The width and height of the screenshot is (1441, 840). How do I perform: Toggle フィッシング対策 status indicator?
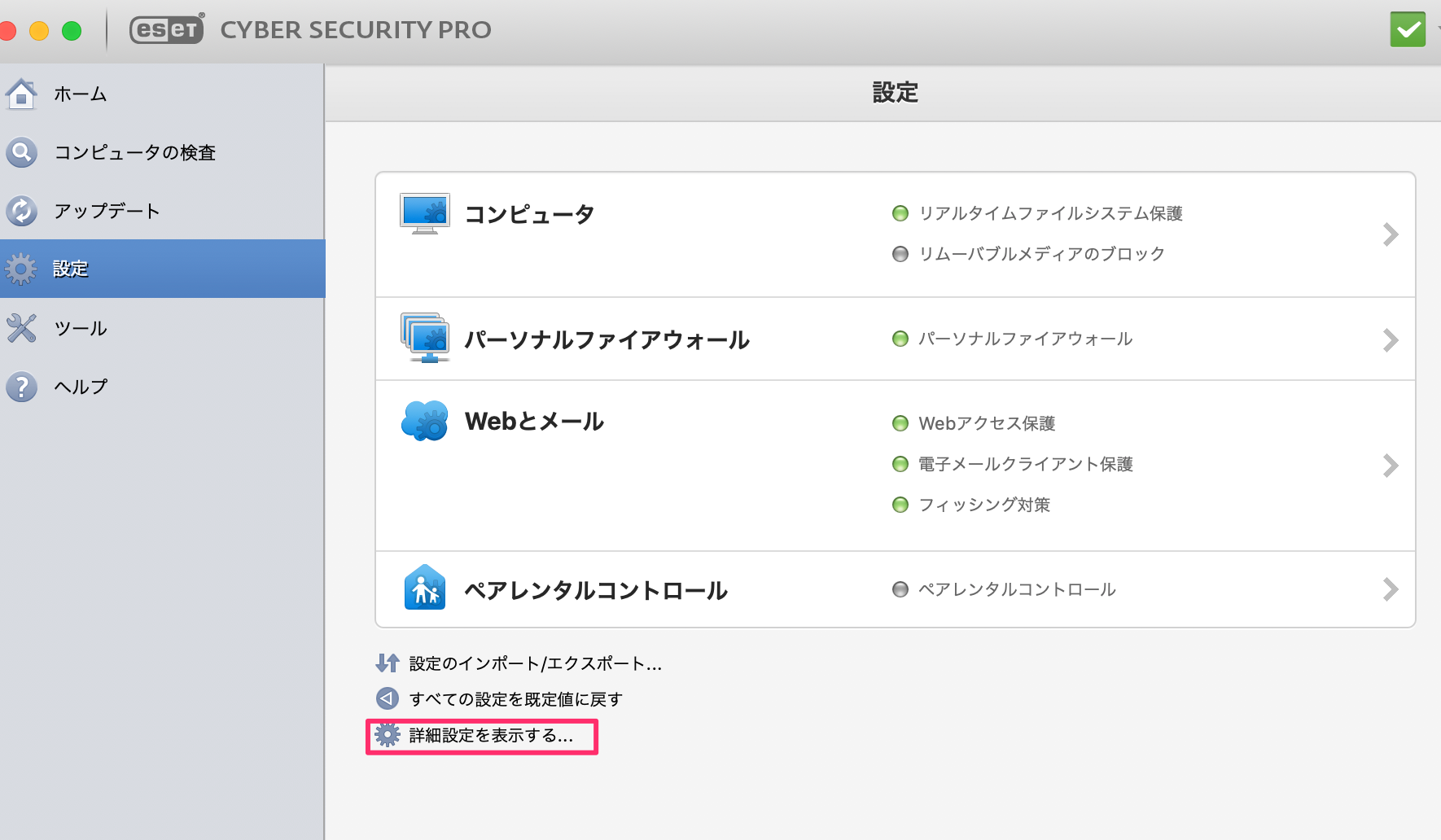pyautogui.click(x=900, y=505)
